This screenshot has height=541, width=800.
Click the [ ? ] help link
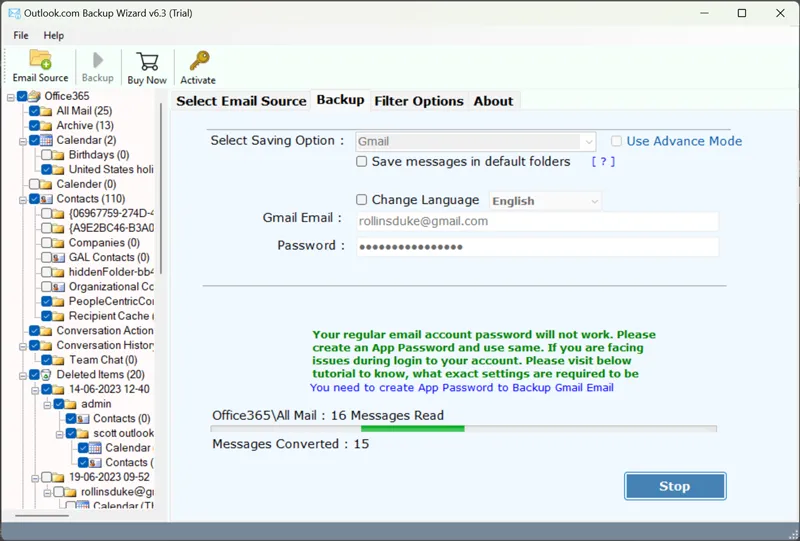pyautogui.click(x=603, y=161)
